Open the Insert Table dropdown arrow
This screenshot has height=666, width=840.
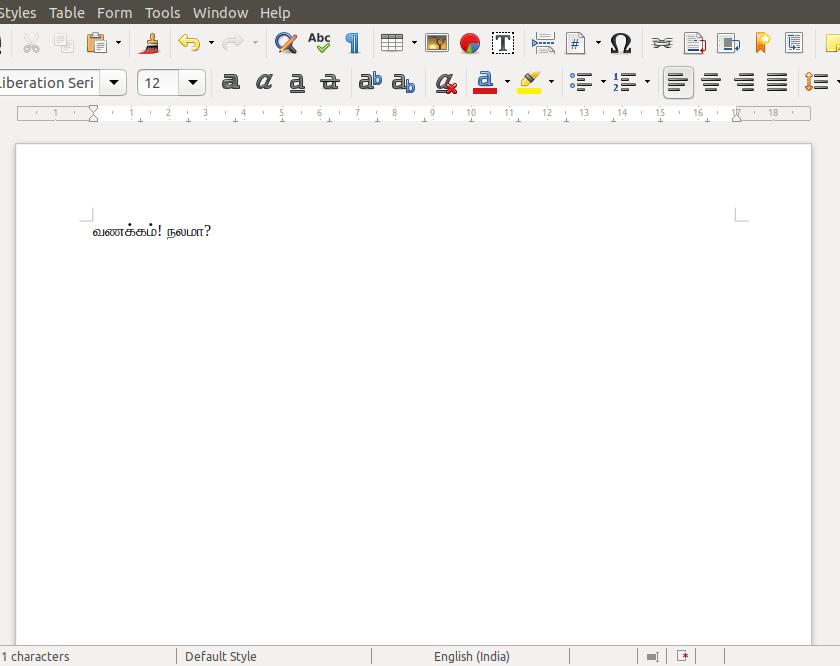tap(414, 43)
